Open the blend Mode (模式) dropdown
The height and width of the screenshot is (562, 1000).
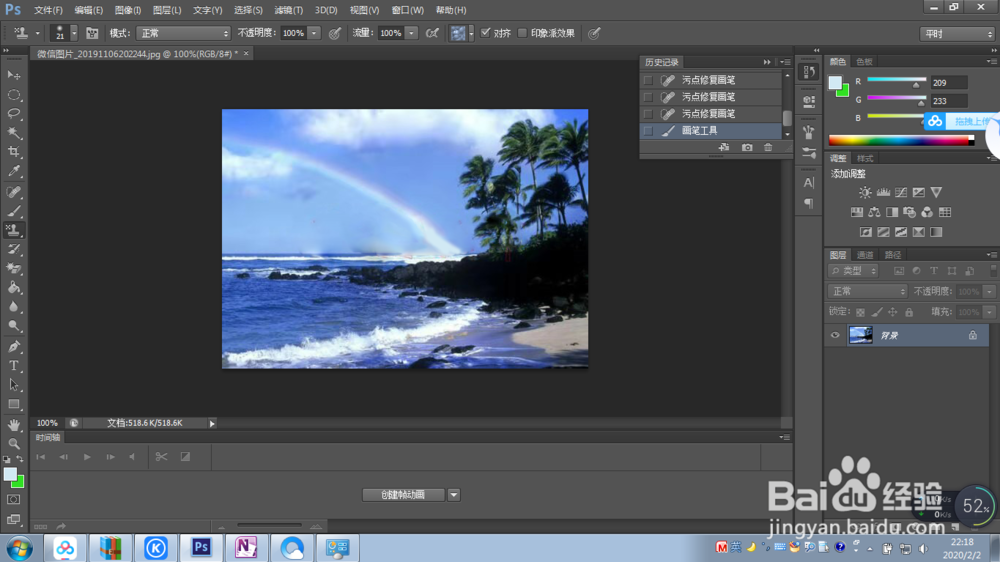pyautogui.click(x=184, y=33)
